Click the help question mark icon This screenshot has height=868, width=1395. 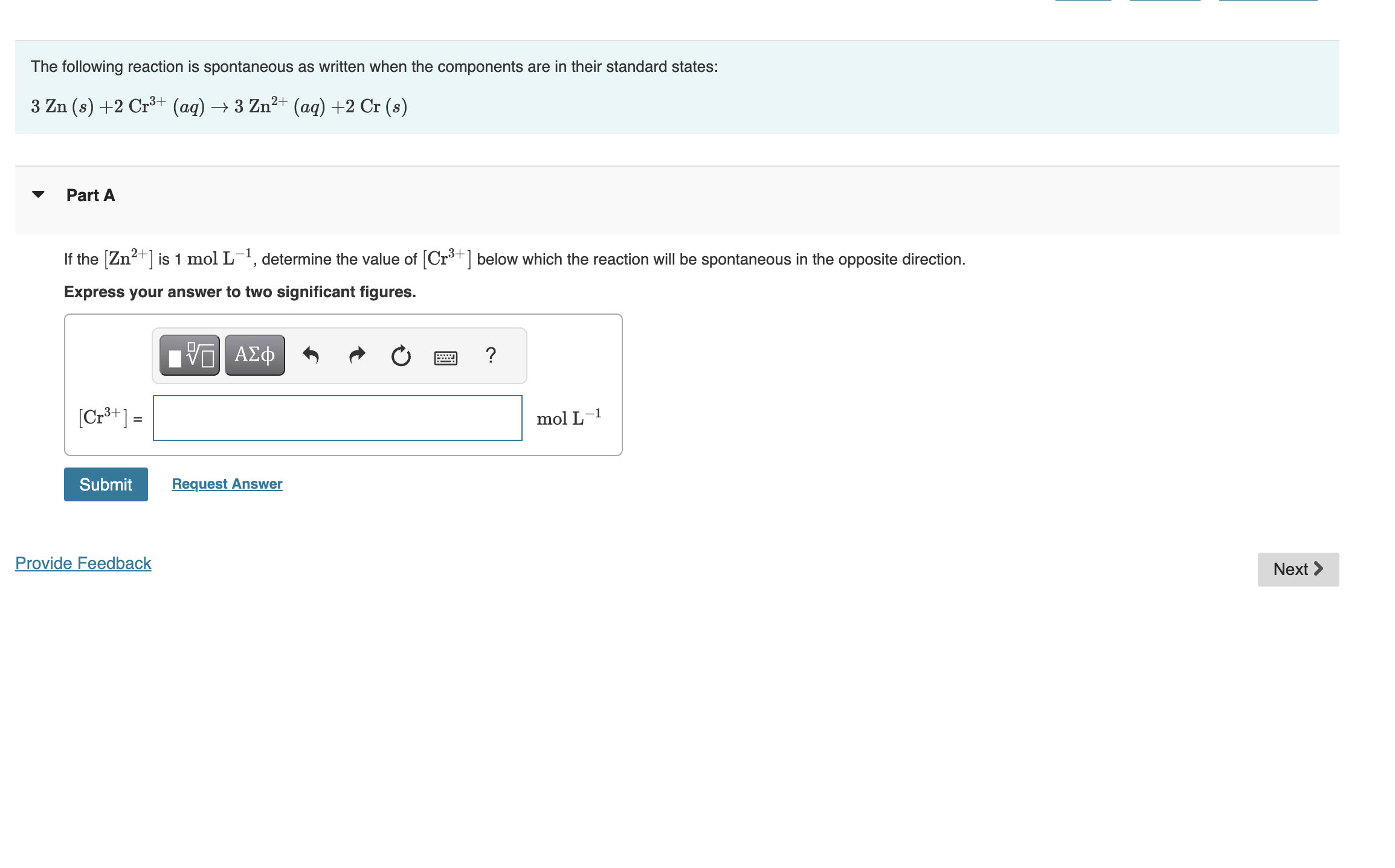tap(491, 356)
